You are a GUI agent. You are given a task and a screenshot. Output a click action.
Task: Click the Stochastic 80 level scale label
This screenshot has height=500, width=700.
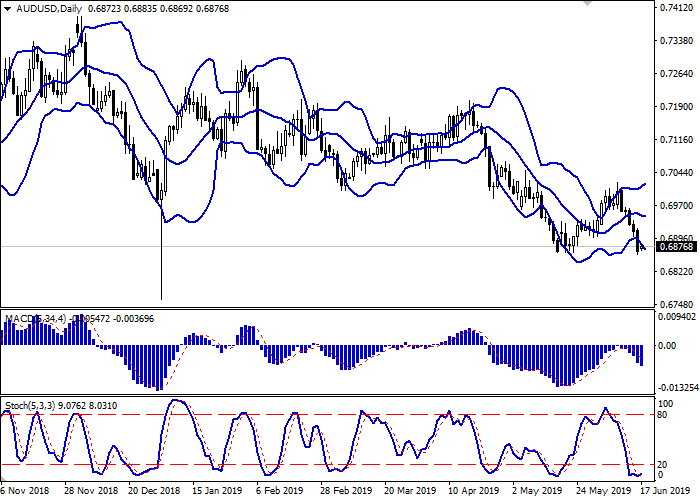tap(663, 415)
